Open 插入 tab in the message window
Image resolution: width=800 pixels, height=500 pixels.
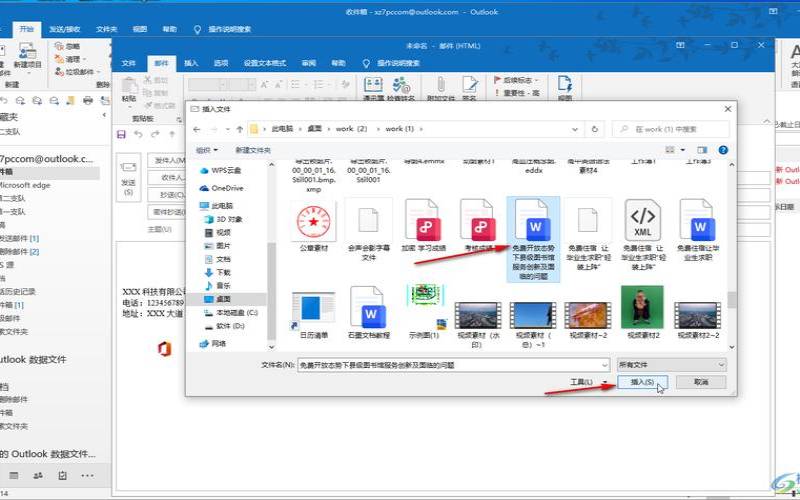pos(191,63)
